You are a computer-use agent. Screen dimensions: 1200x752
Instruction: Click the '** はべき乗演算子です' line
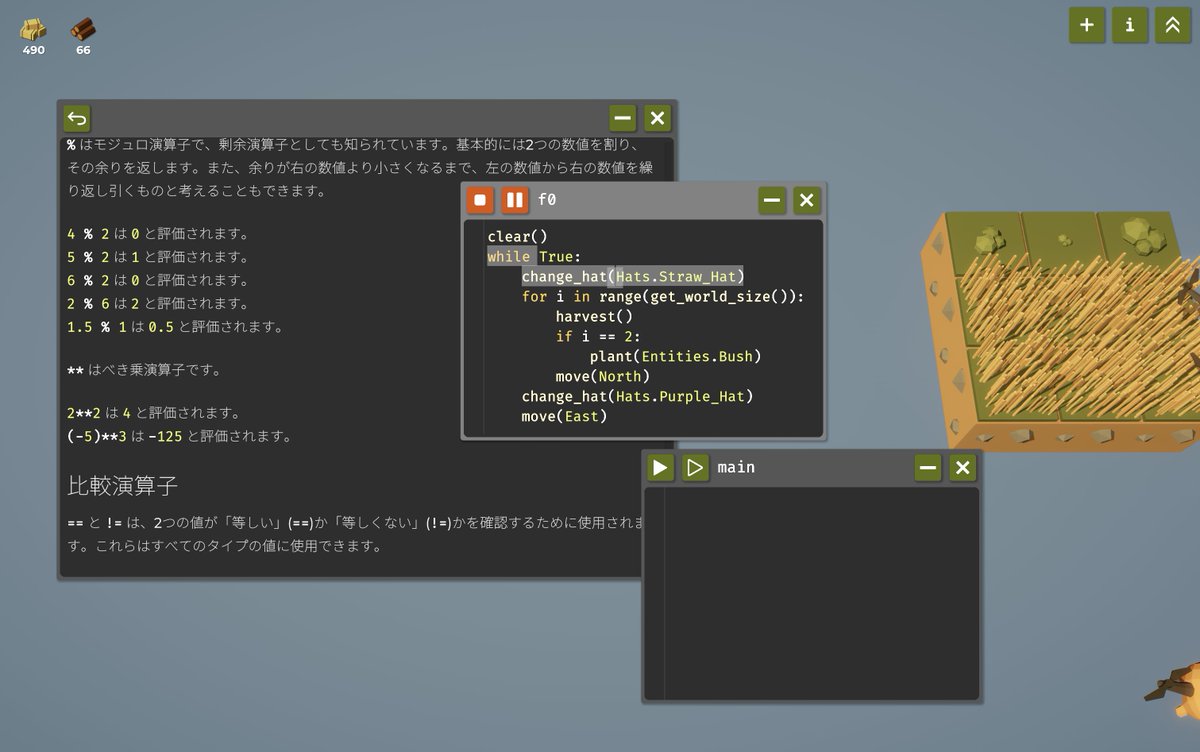144,369
